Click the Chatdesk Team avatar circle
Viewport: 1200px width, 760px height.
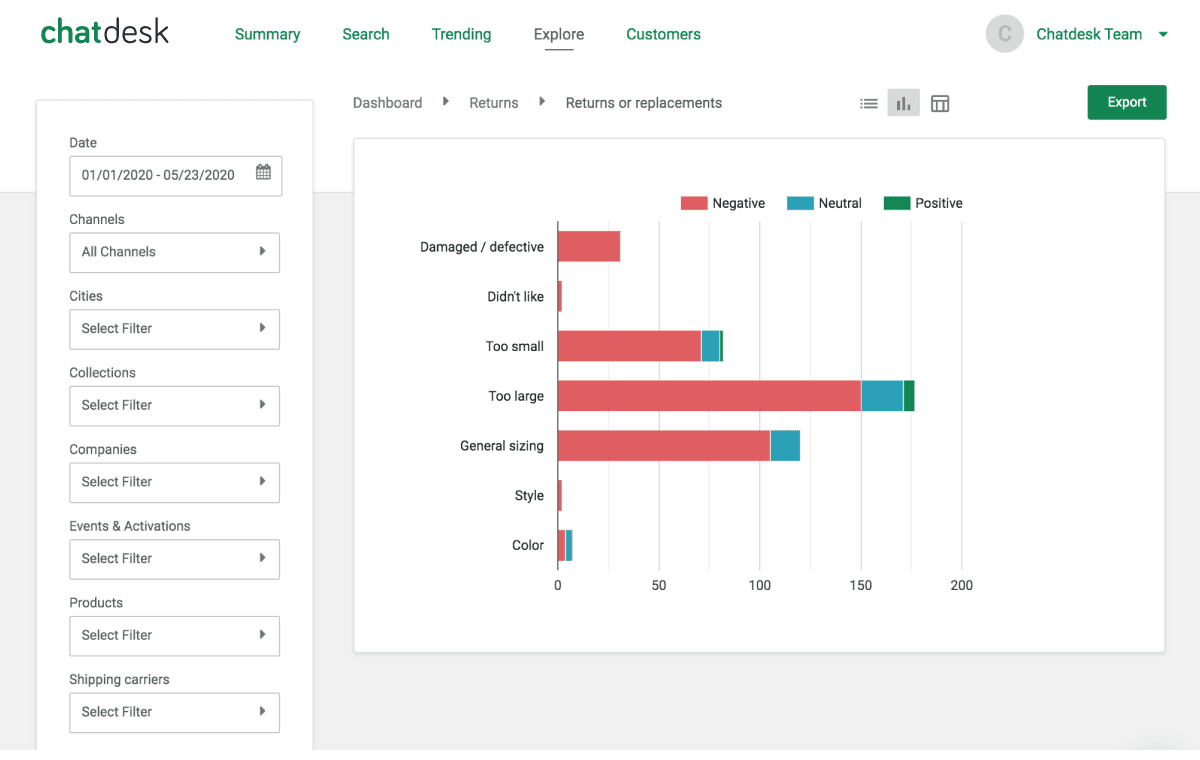coord(1004,33)
